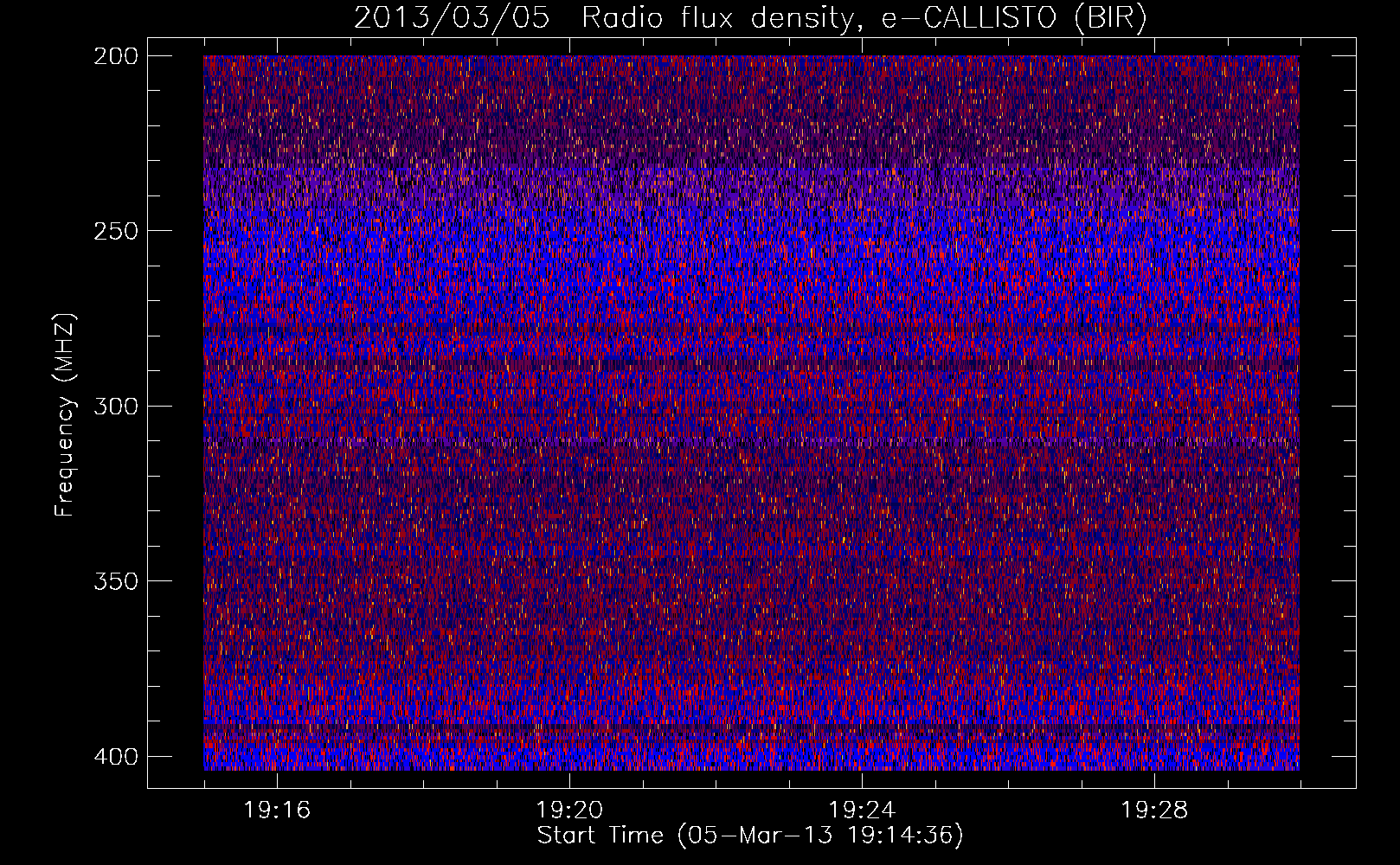
Task: Click the 300 frequency tick label
Action: pos(115,406)
